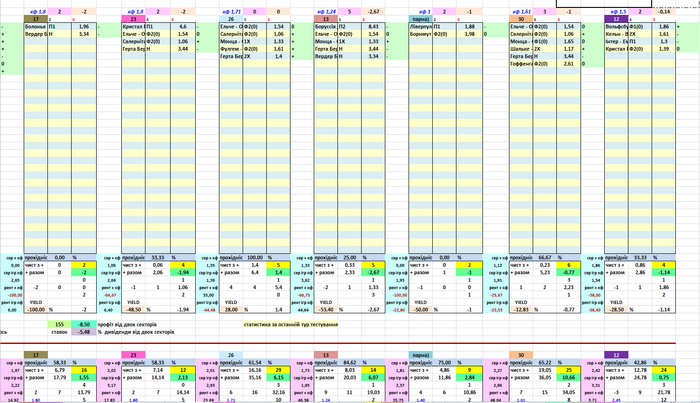Select the yellow cell with 29

click(279, 370)
